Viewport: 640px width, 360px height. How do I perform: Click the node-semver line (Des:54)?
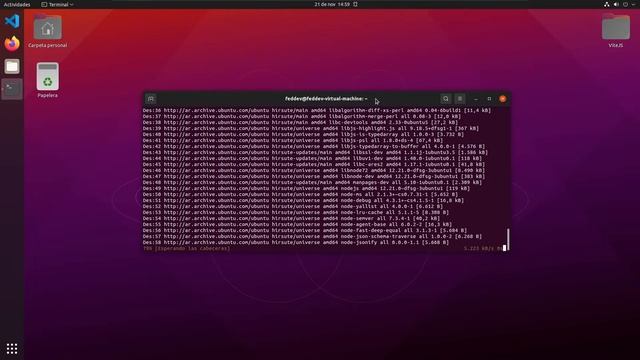tap(291, 218)
